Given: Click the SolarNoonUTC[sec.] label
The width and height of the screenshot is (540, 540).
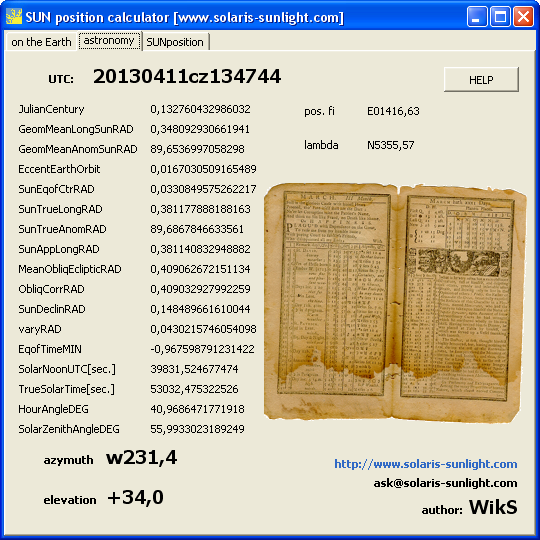Looking at the screenshot, I should [67, 369].
